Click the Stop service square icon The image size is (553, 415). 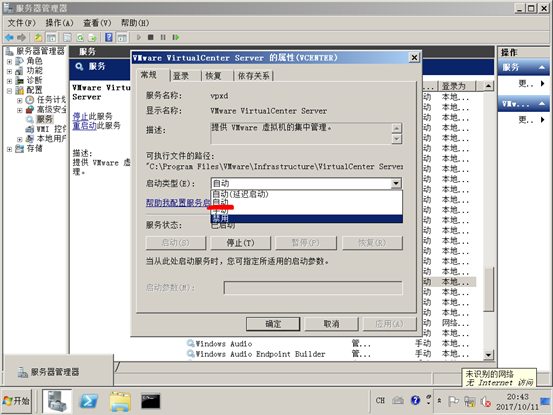[151, 37]
